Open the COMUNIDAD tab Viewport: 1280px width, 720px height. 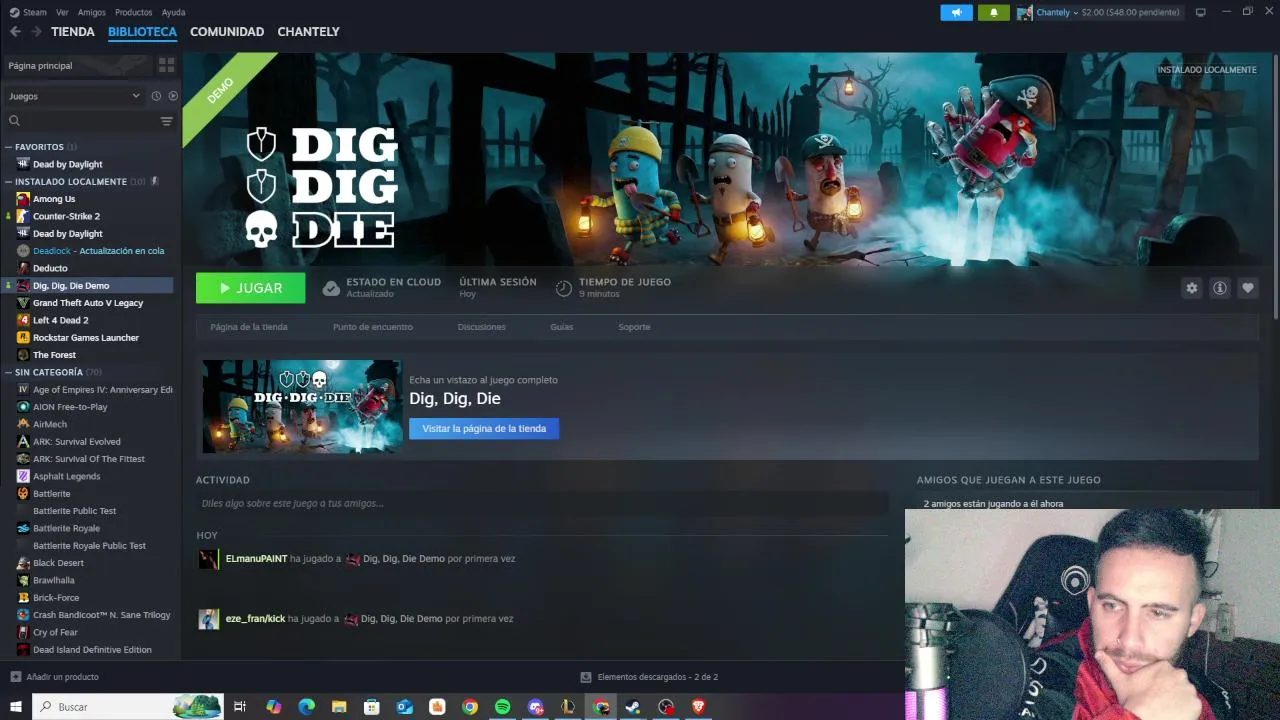point(227,32)
